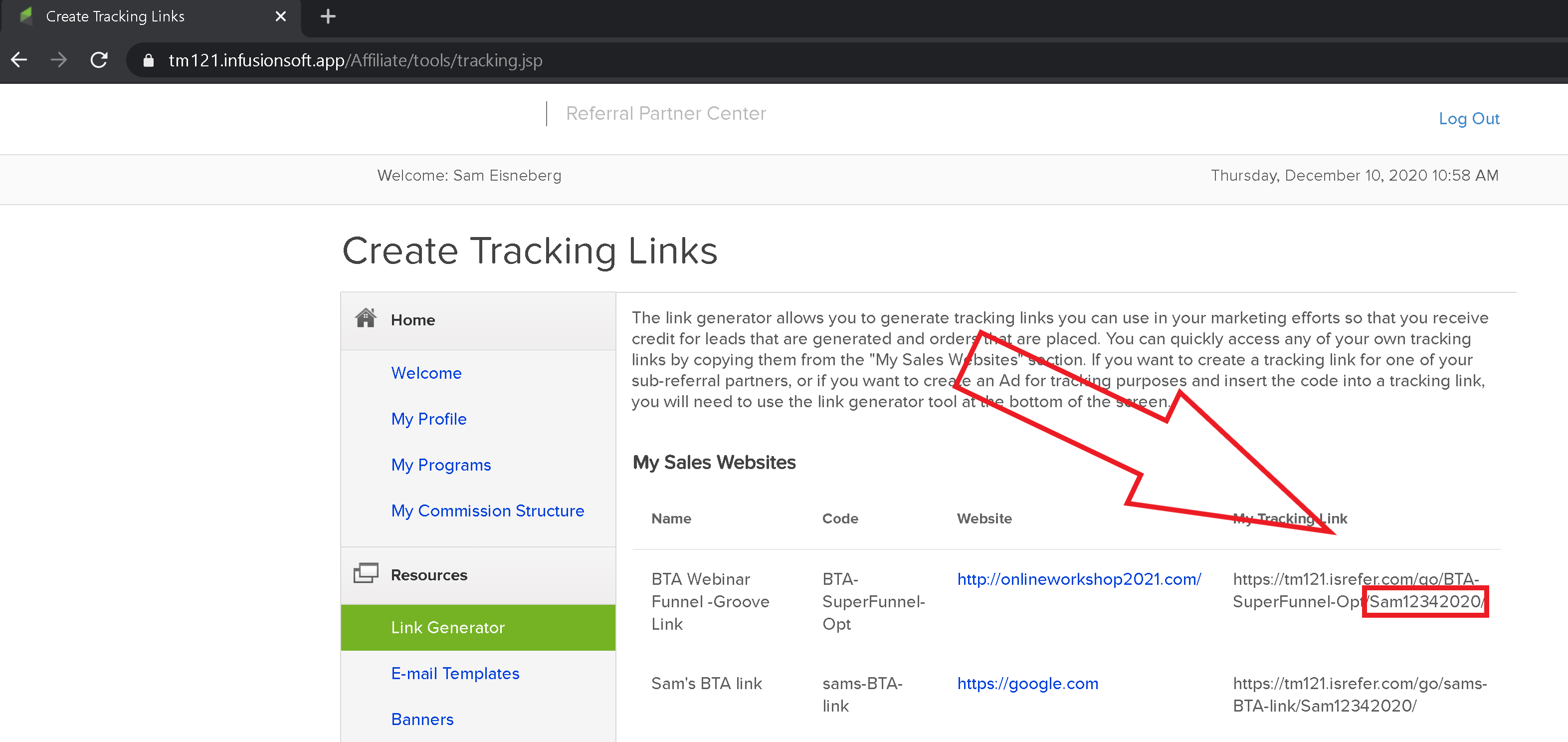Viewport: 1568px width, 742px height.
Task: Click the Home house icon
Action: coord(366,318)
